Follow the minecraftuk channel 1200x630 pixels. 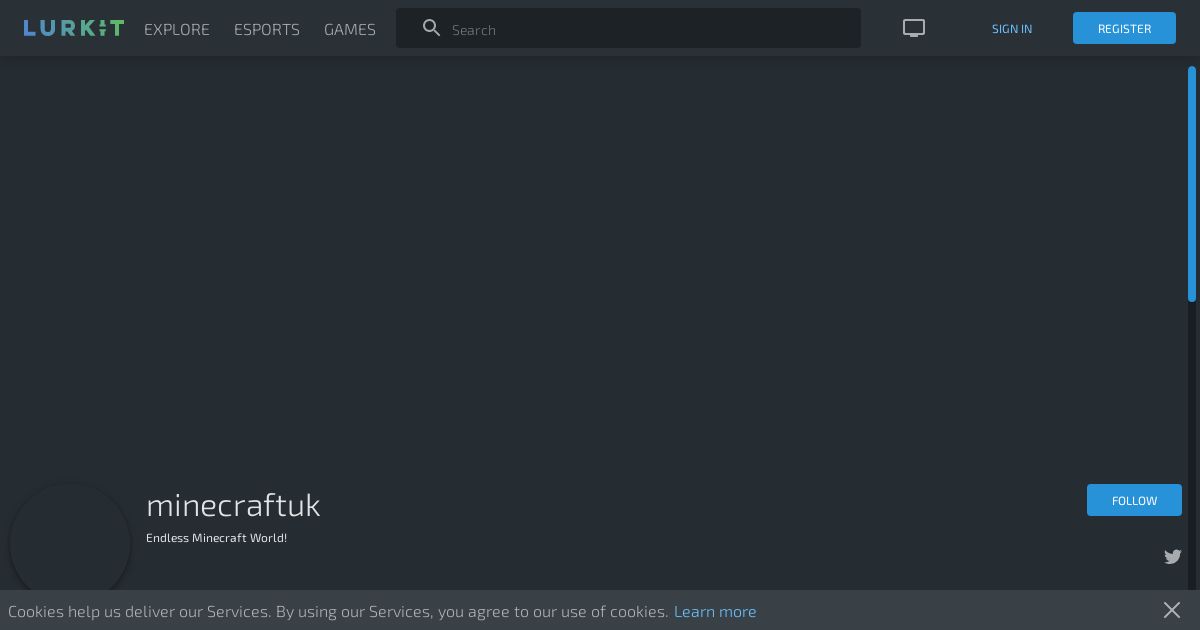(x=1134, y=500)
